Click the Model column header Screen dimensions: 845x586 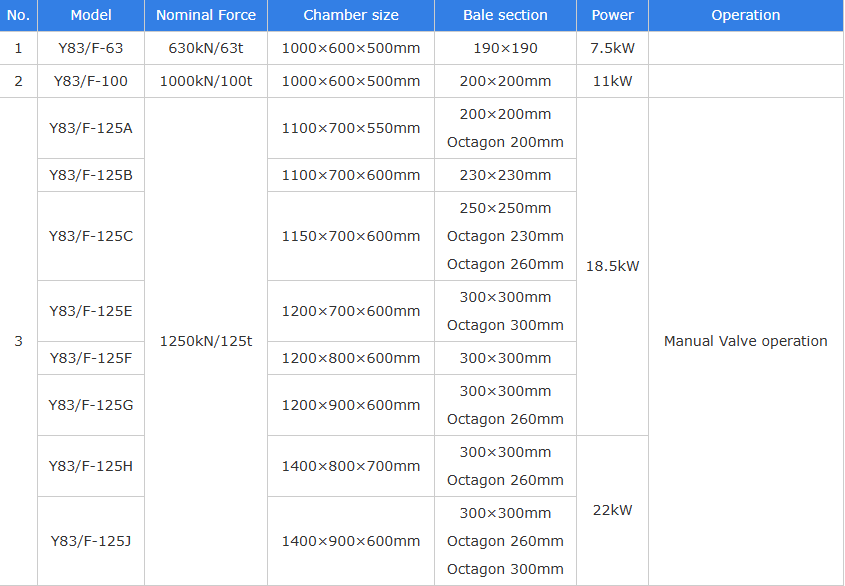point(91,15)
